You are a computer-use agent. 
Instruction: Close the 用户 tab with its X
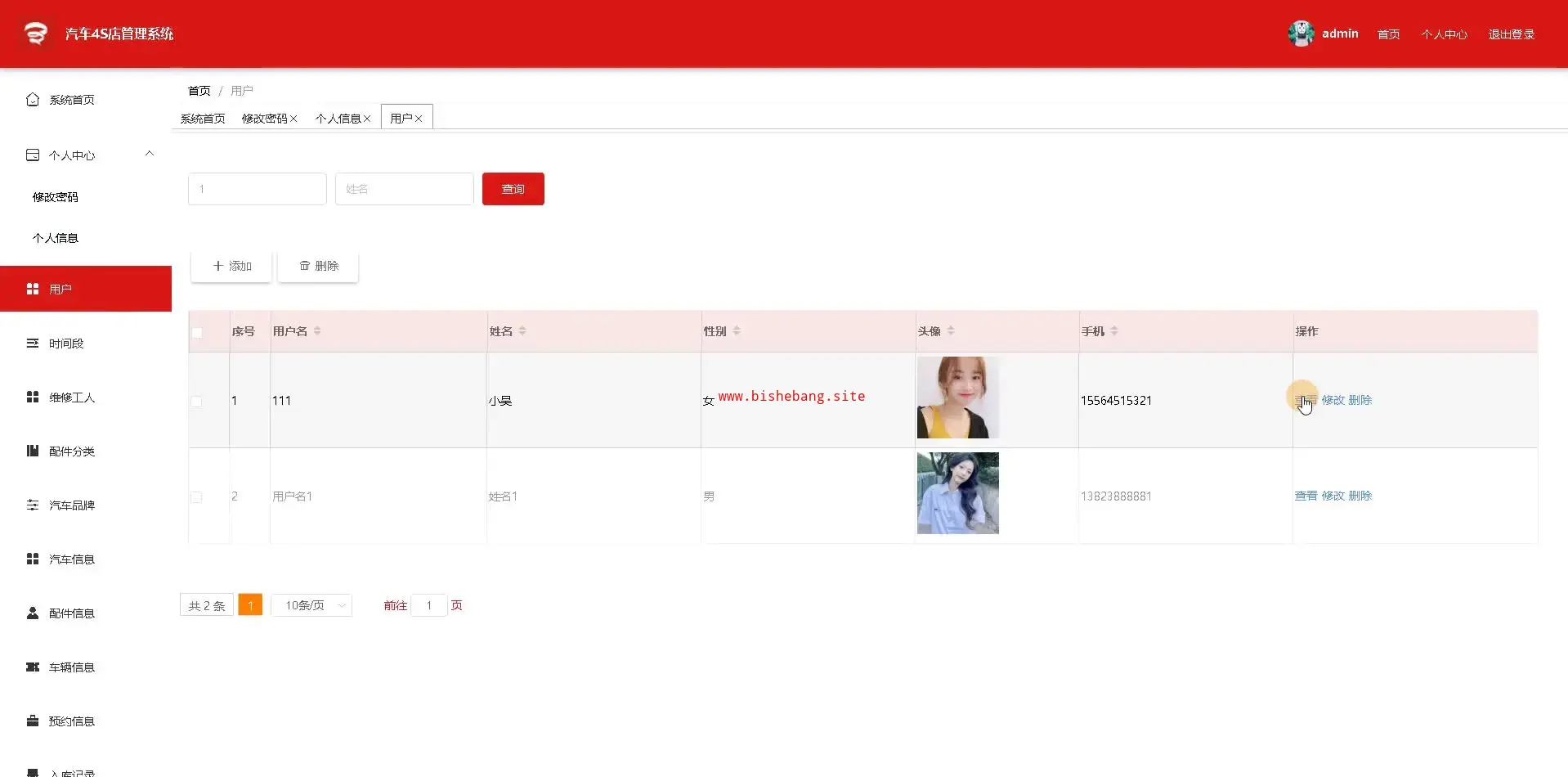419,119
